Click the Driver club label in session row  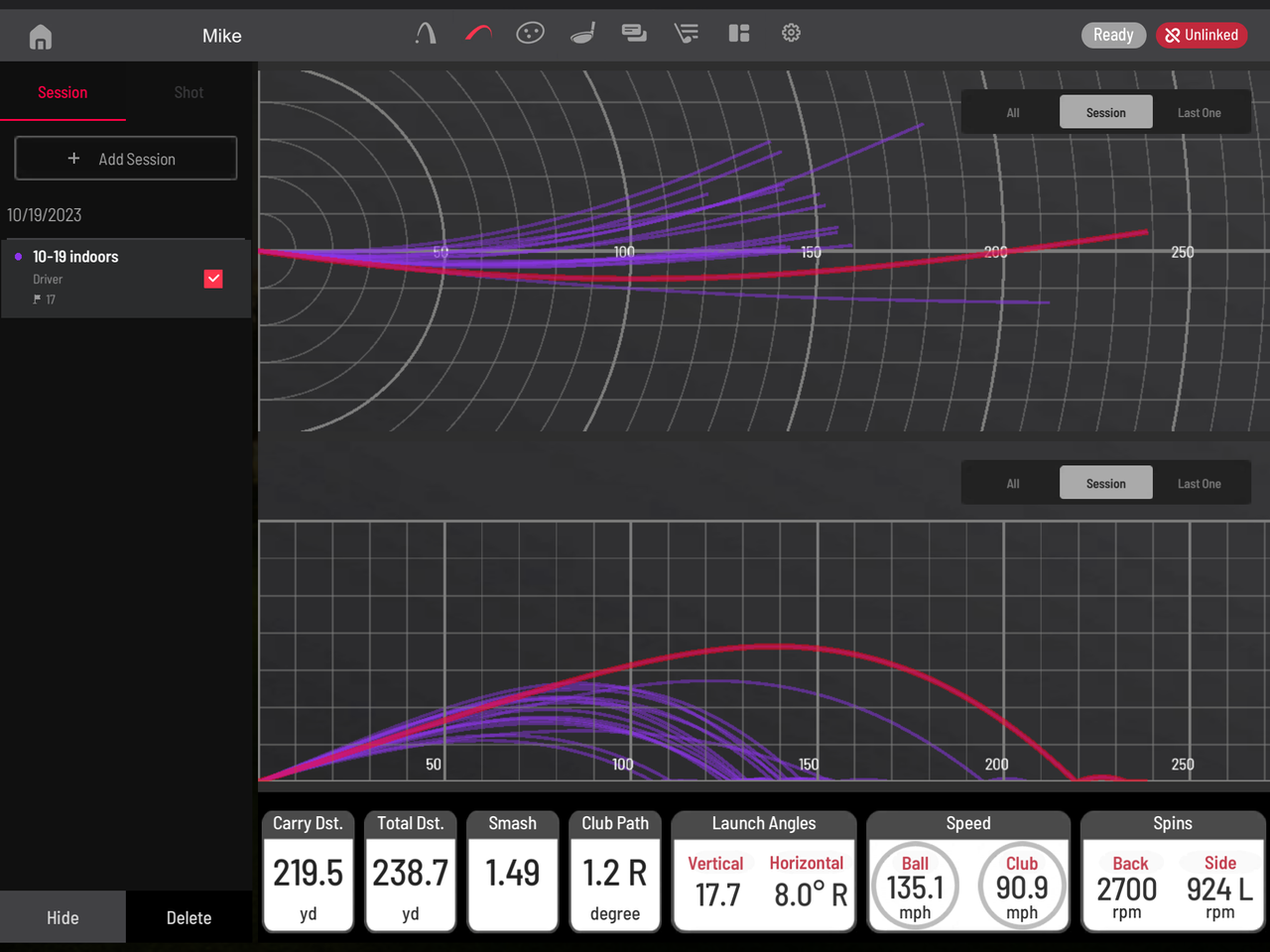pyautogui.click(x=48, y=280)
